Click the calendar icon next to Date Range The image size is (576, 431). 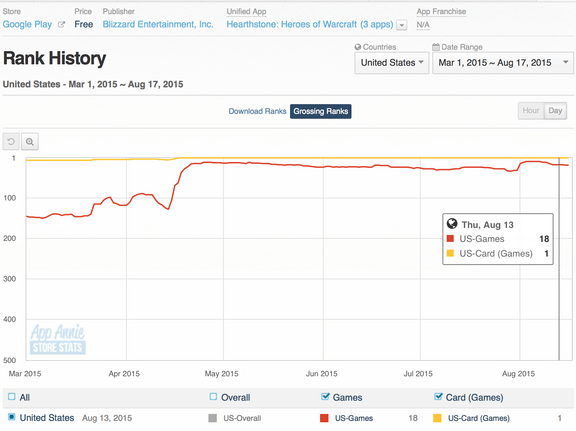coord(436,47)
